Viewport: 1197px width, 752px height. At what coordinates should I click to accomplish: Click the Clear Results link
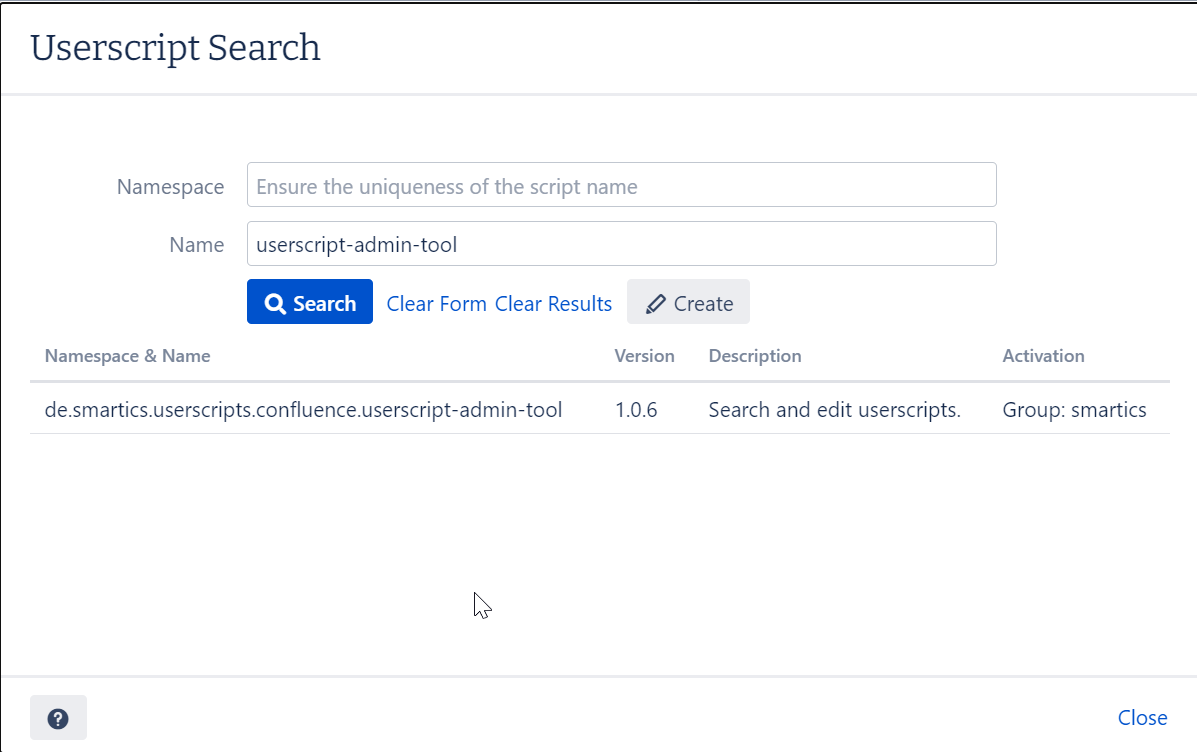click(553, 303)
